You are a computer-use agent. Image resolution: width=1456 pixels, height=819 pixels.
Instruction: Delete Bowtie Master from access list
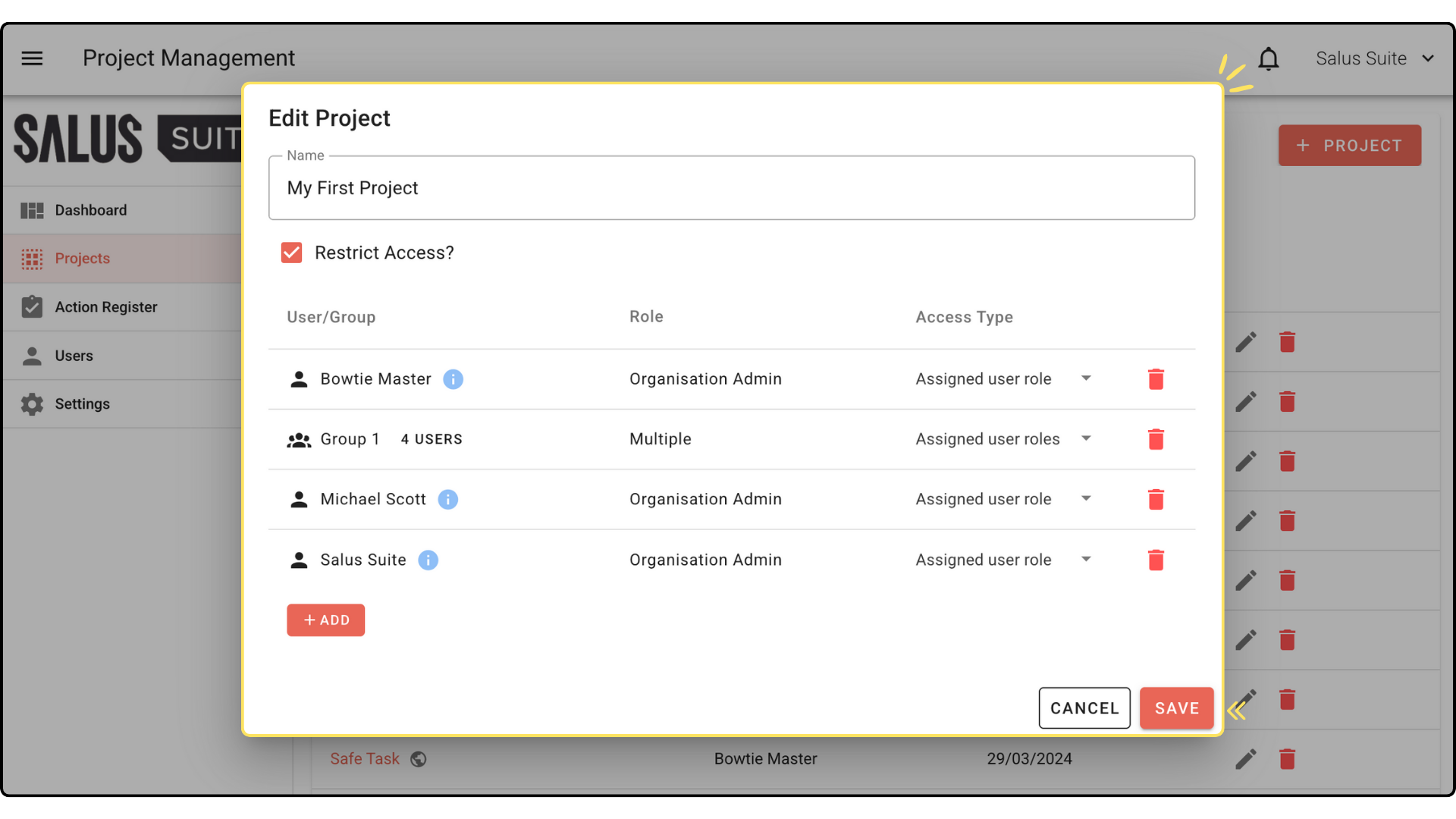coord(1155,379)
